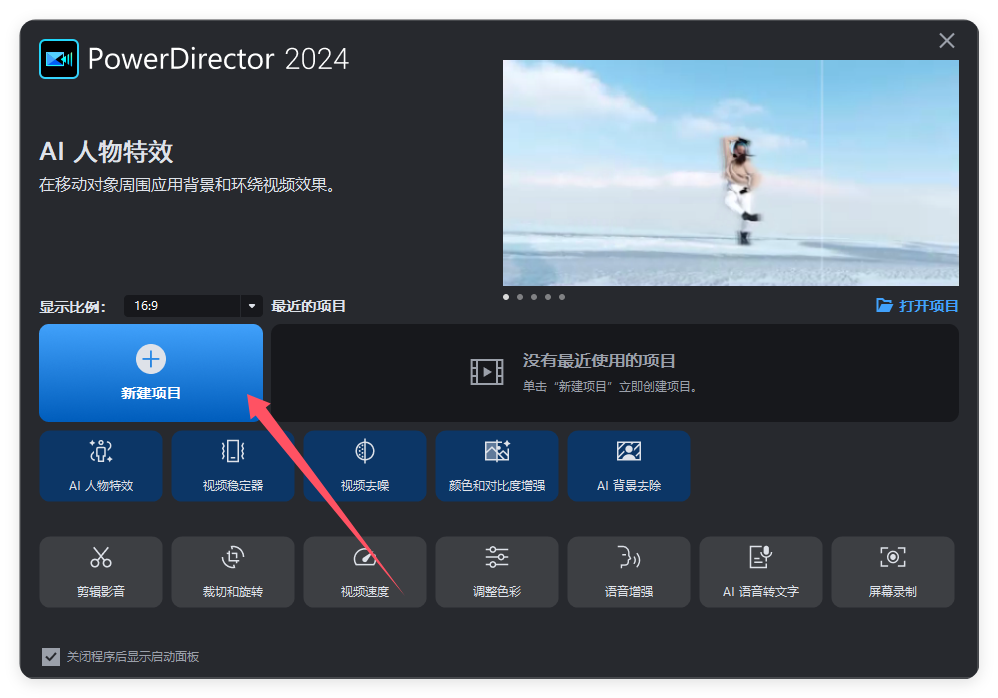Open the AI 人物特效 tool
This screenshot has height=698, width=998.
[101, 465]
